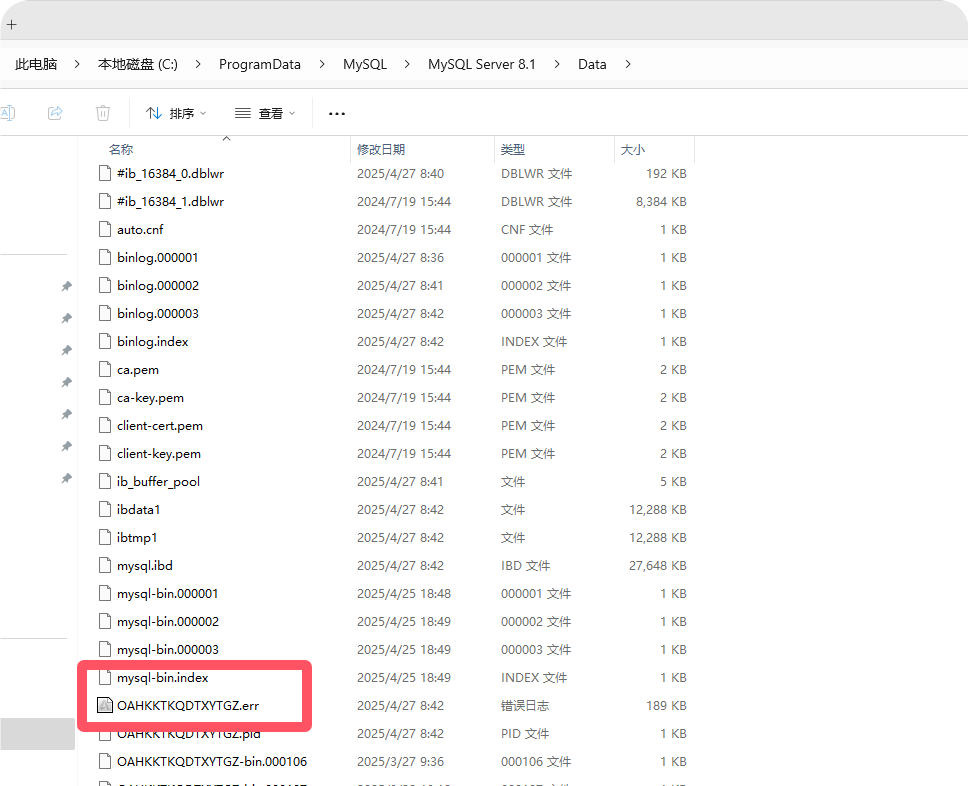
Task: Expand the chevron after Data in breadcrumb
Action: (627, 63)
